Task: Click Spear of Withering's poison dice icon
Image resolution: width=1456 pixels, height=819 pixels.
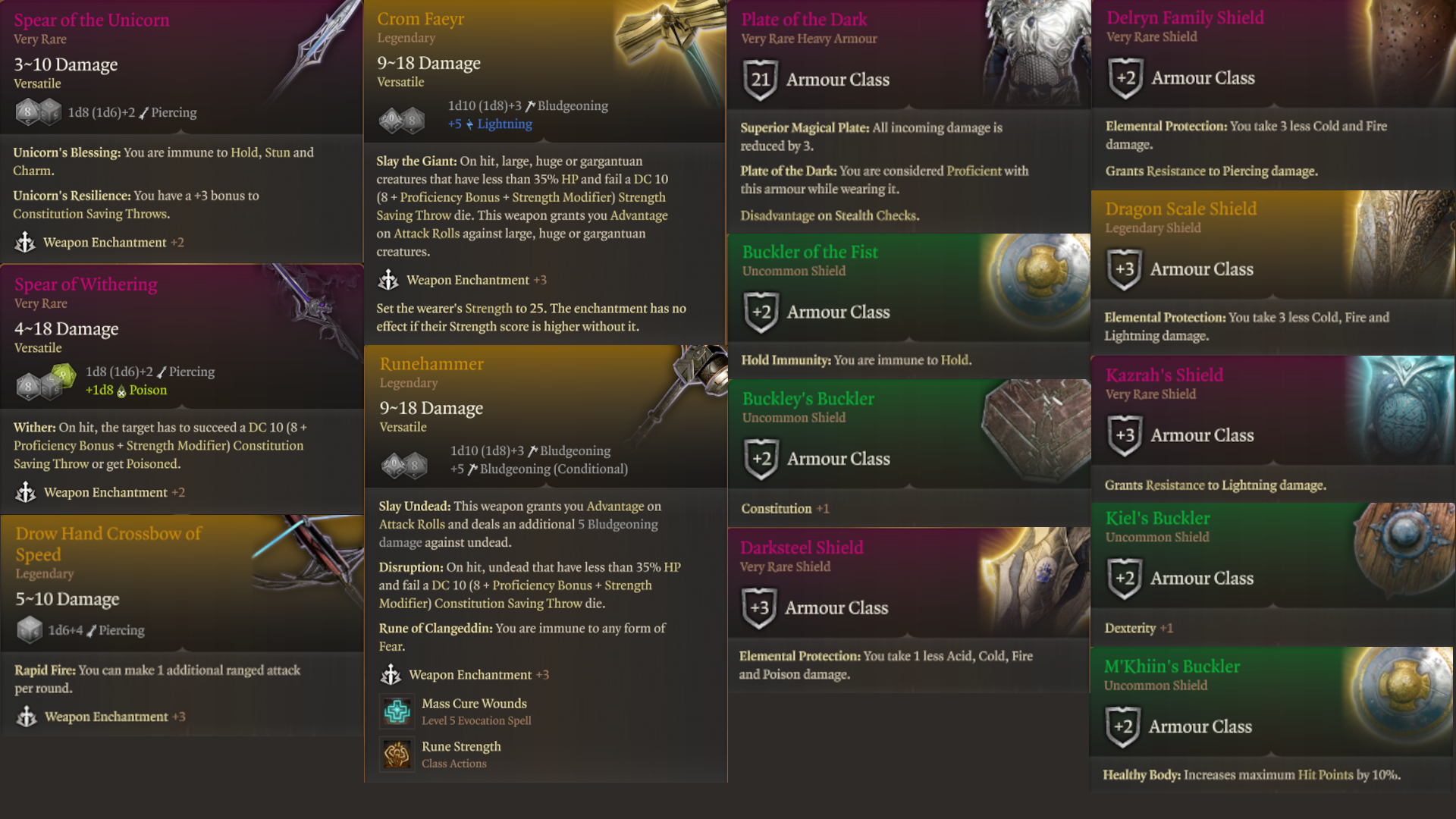Action: point(64,375)
